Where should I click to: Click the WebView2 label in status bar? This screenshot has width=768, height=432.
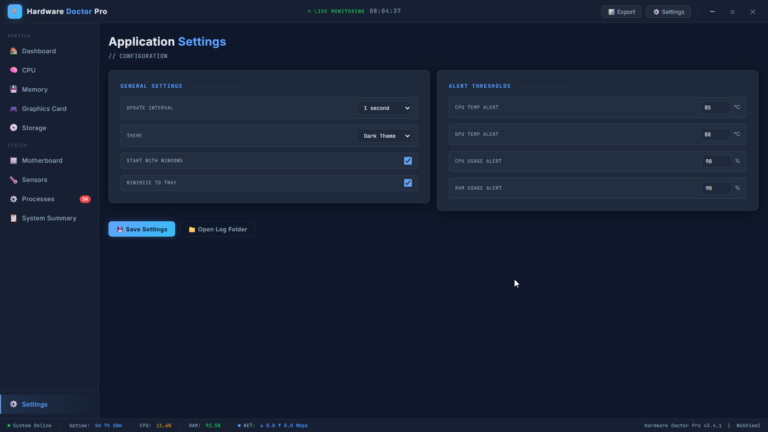(x=748, y=426)
